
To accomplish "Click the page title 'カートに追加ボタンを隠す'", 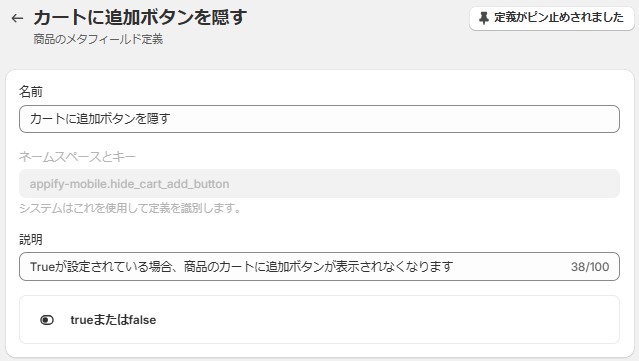I will [x=140, y=18].
